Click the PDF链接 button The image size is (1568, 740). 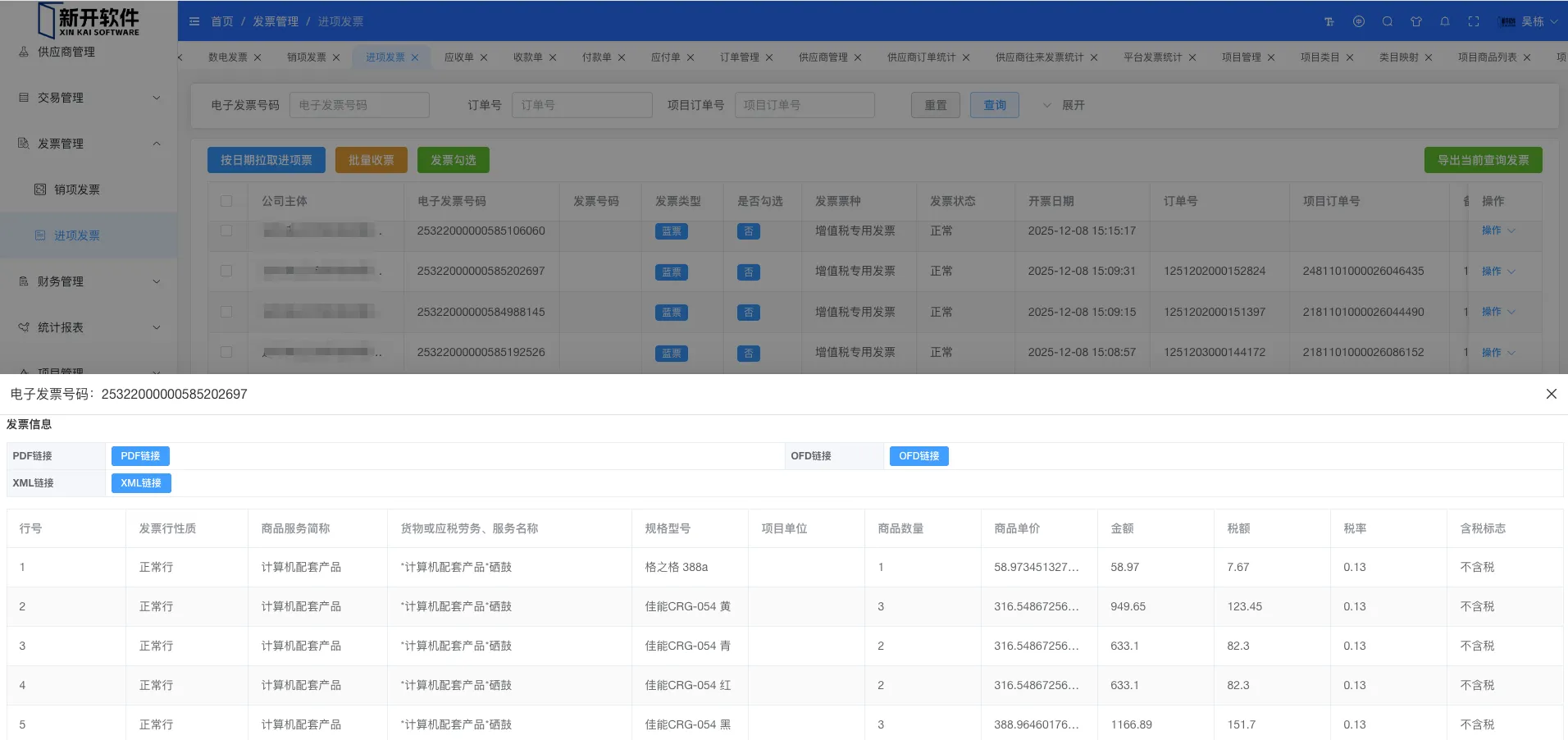140,456
